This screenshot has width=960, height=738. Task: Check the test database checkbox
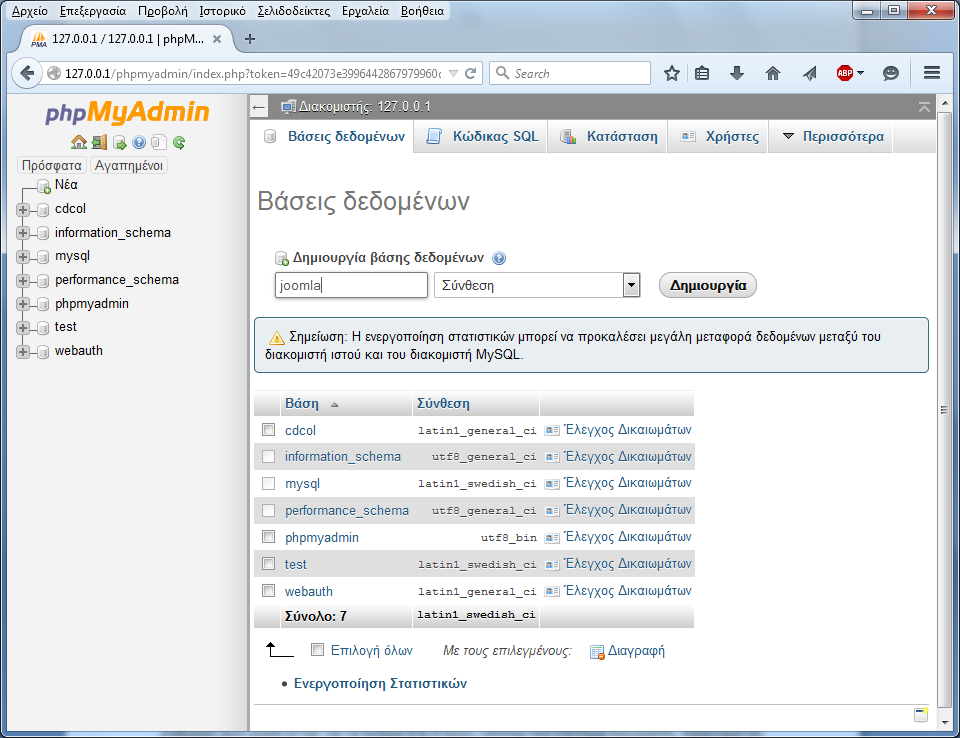point(268,563)
